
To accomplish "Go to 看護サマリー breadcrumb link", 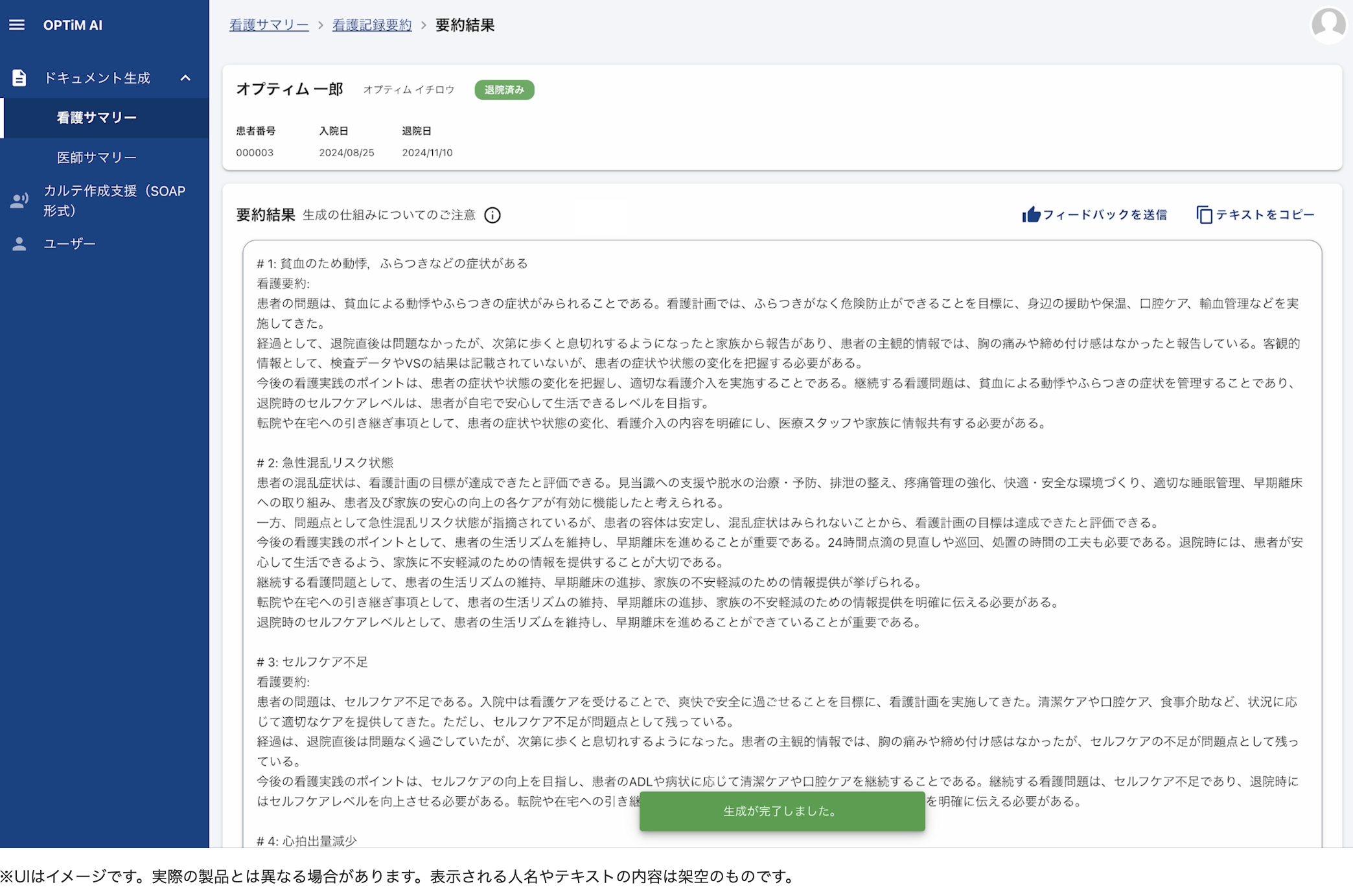I will pyautogui.click(x=269, y=25).
